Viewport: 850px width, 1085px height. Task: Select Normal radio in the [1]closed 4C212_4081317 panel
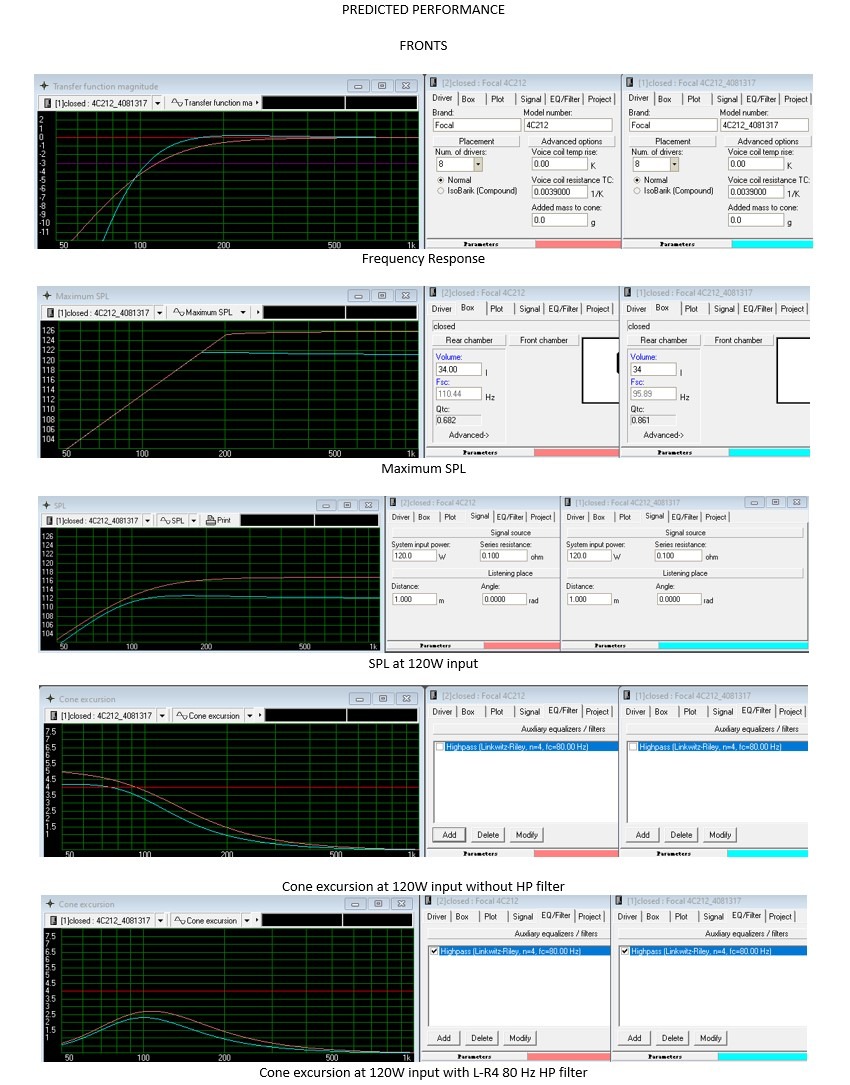pos(637,180)
